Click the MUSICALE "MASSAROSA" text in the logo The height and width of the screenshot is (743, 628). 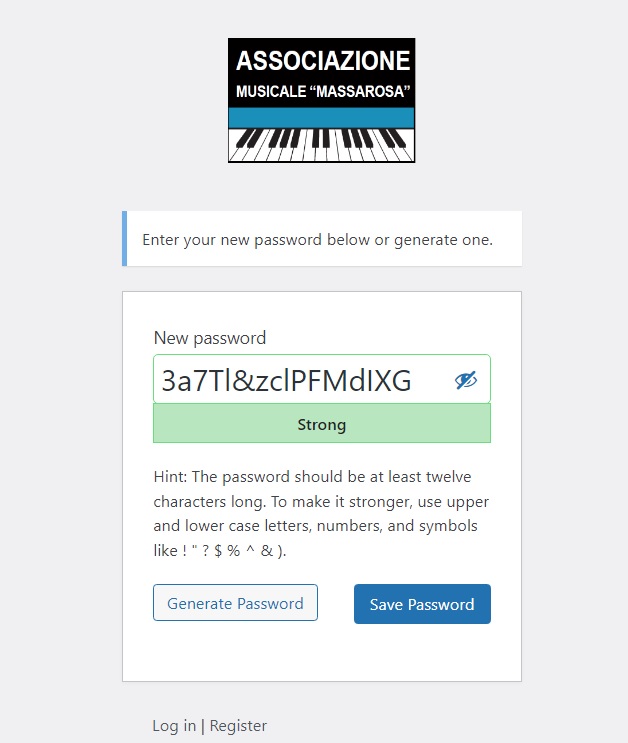click(x=322, y=92)
